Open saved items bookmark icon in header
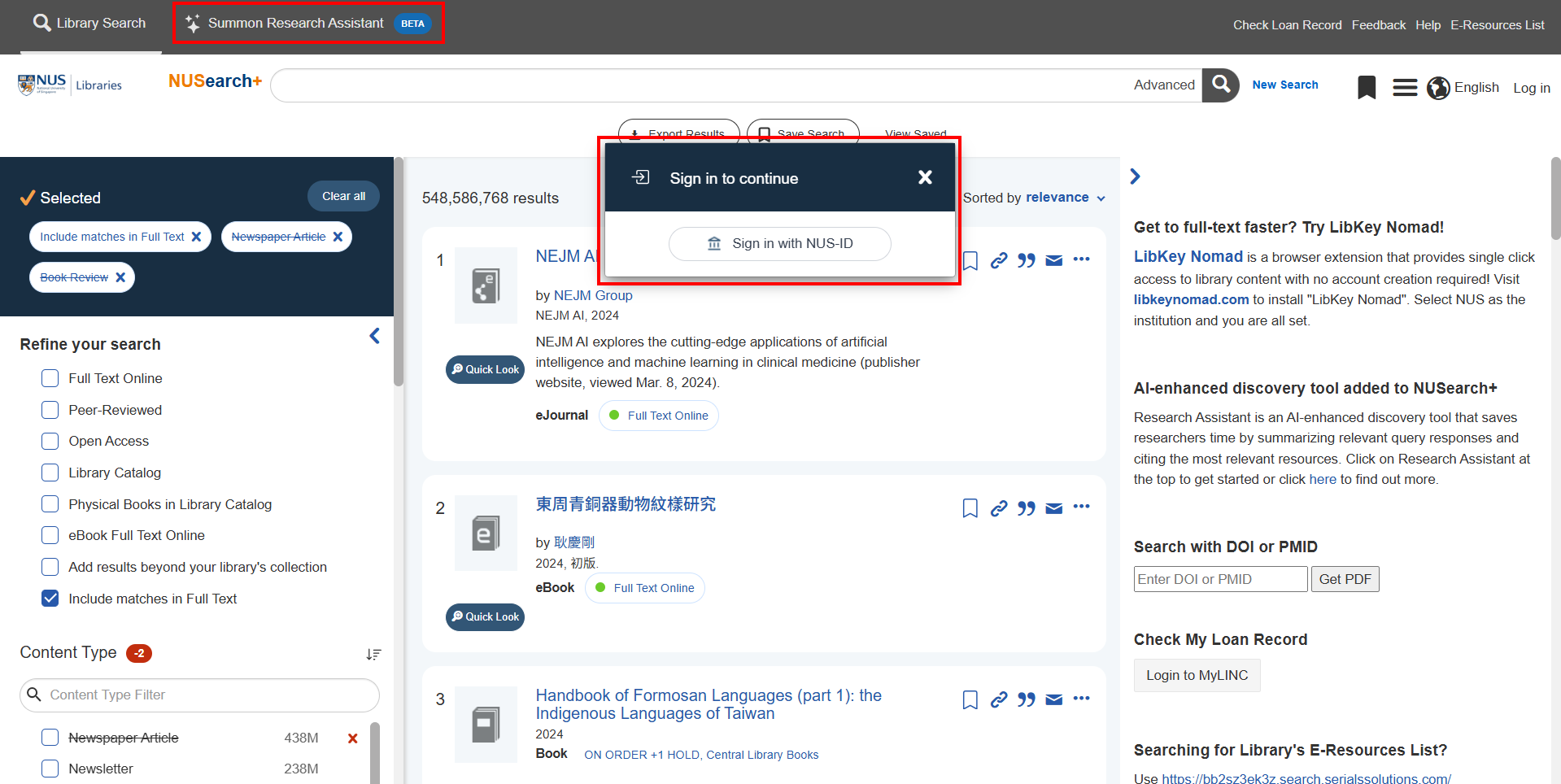The width and height of the screenshot is (1561, 784). tap(1367, 87)
